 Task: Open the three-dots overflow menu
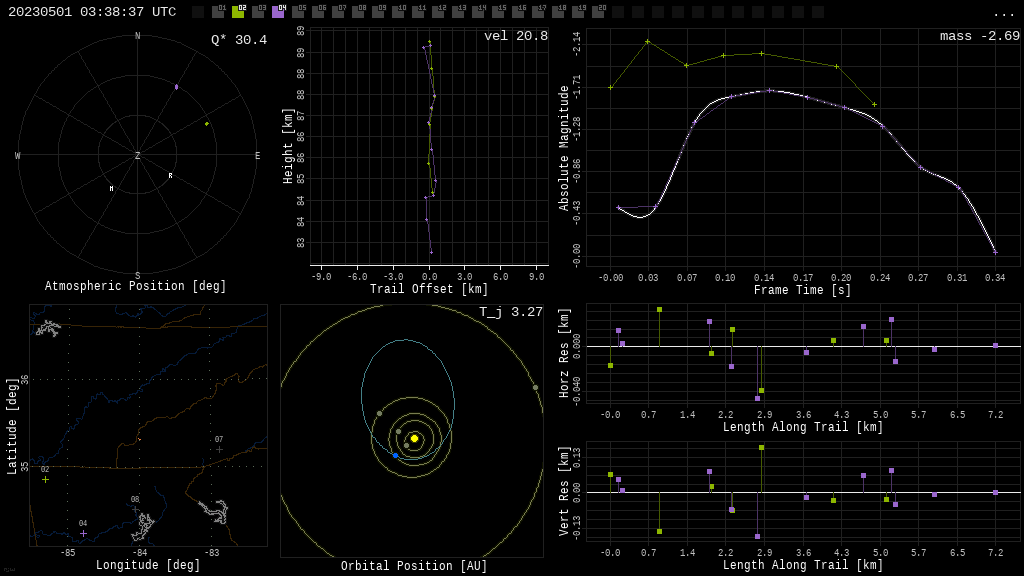pos(1004,13)
